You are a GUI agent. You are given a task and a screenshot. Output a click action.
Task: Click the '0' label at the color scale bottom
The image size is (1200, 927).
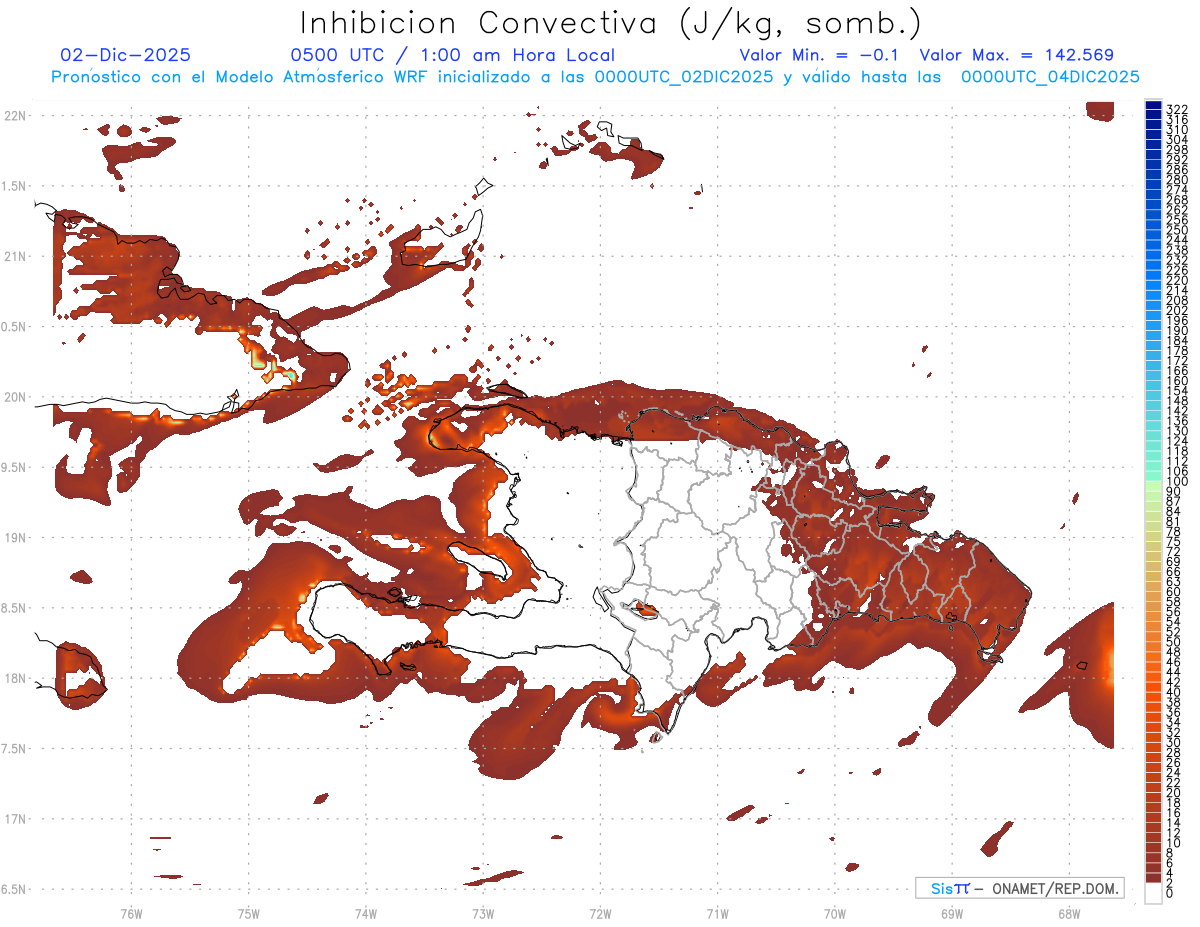point(1170,892)
